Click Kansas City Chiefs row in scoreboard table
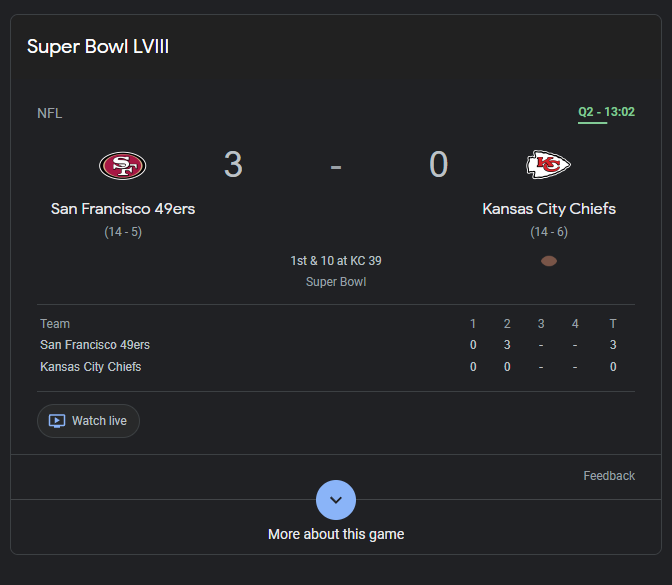 91,367
